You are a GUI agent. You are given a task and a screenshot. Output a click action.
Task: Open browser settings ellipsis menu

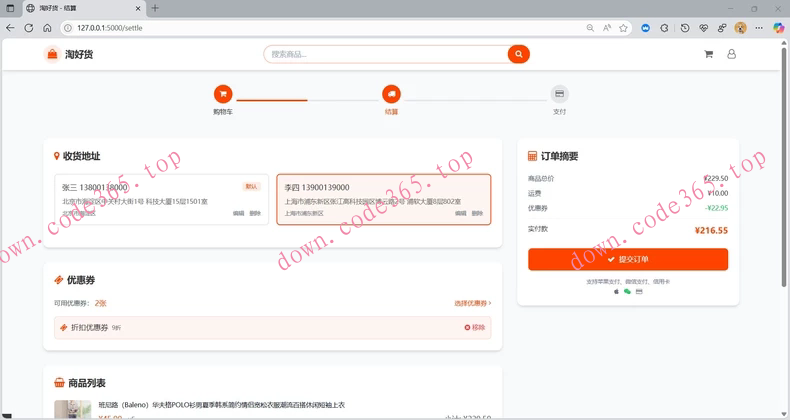point(759,28)
